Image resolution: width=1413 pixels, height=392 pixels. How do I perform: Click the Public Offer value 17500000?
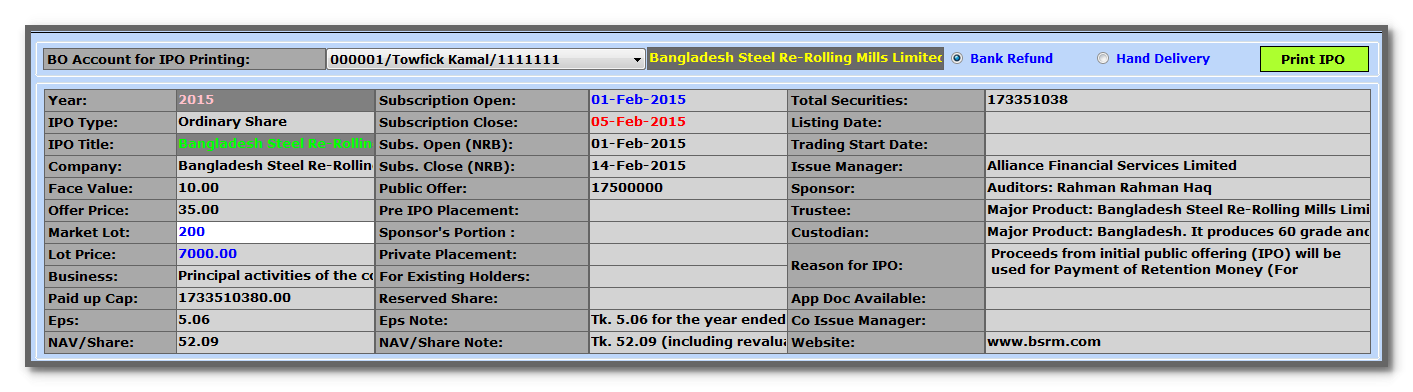click(688, 188)
